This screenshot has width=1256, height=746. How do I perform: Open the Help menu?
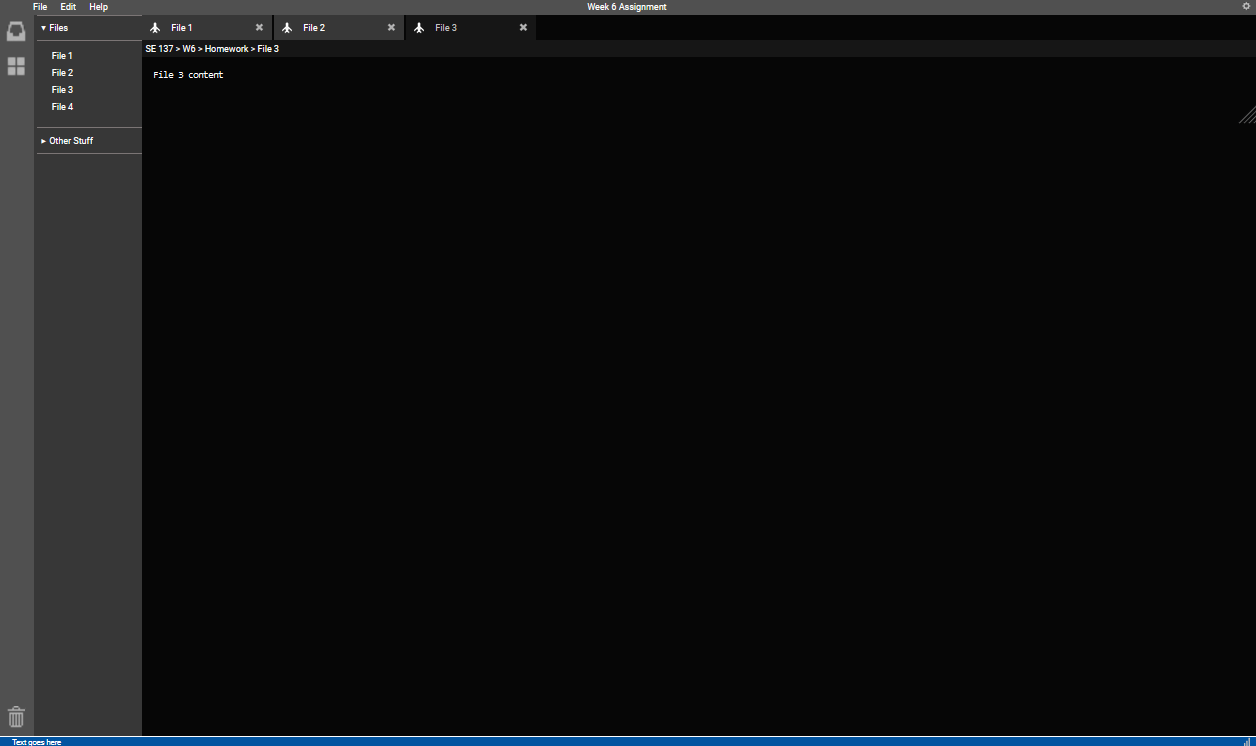pyautogui.click(x=98, y=7)
